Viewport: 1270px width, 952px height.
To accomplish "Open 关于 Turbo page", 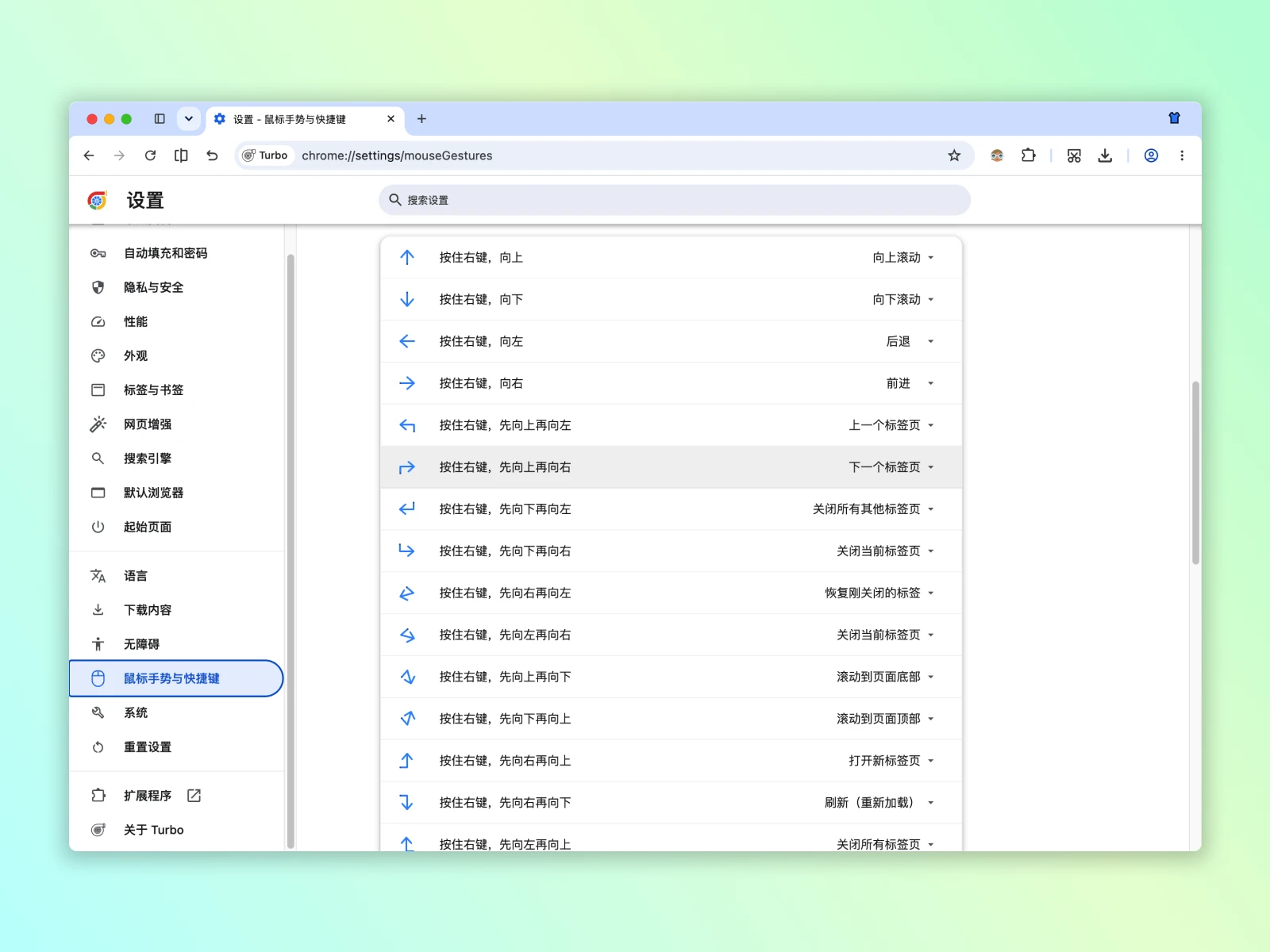I will [176, 830].
